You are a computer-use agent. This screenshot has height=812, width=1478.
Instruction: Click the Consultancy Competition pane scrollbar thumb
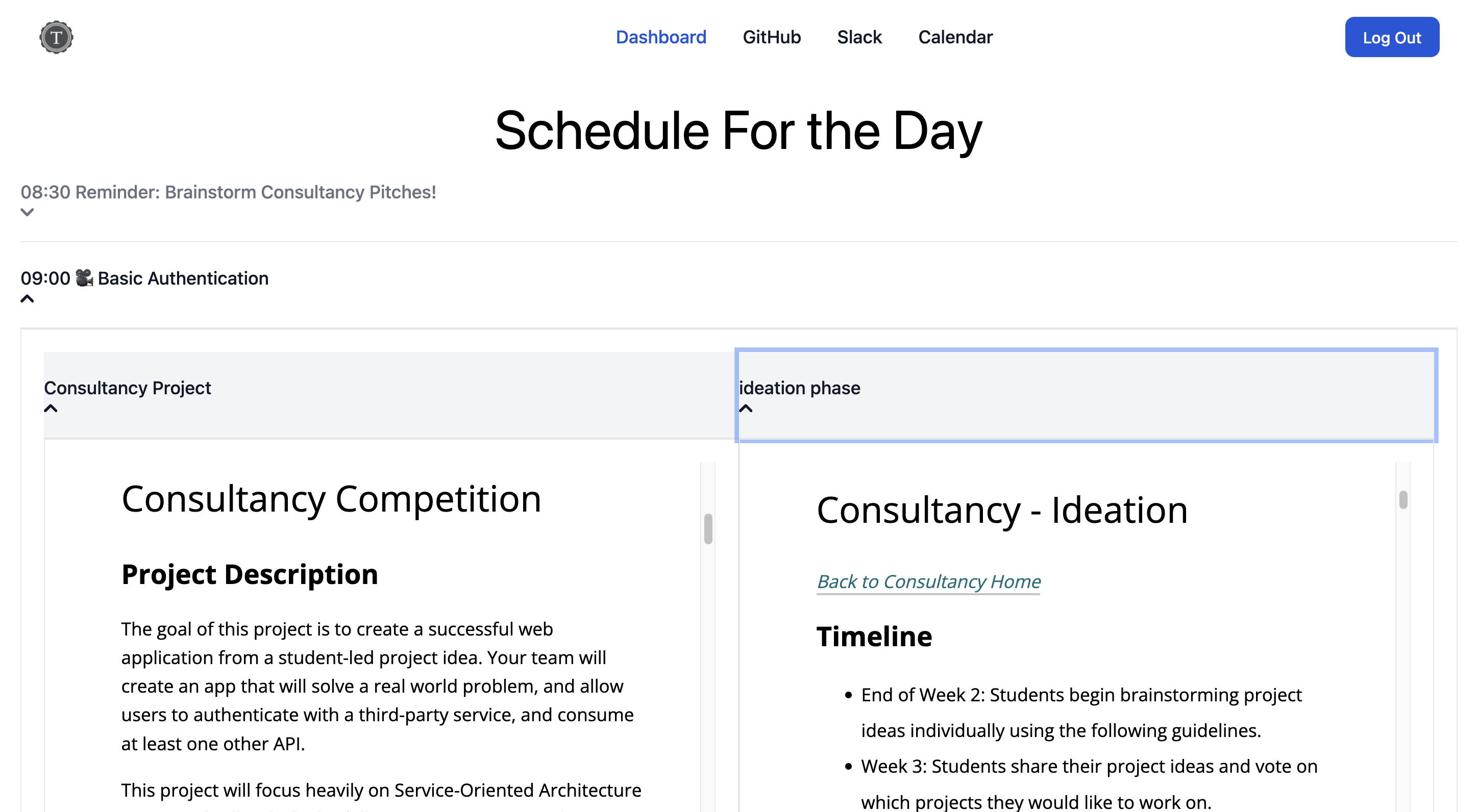pos(708,528)
